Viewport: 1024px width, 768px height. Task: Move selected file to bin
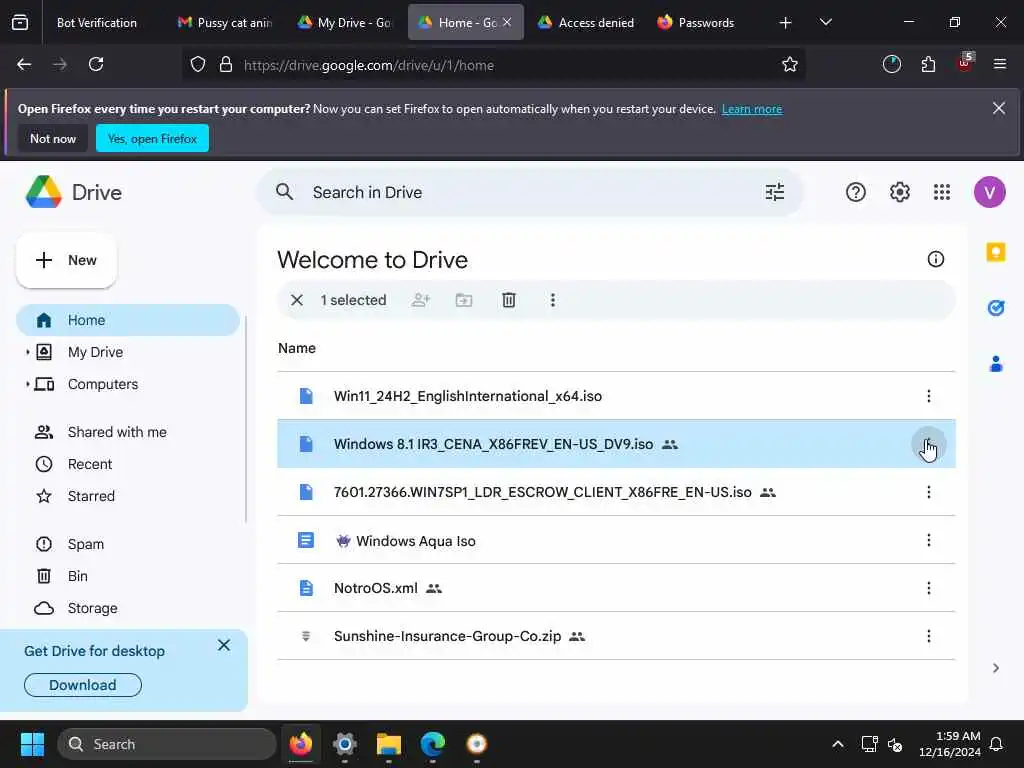509,300
